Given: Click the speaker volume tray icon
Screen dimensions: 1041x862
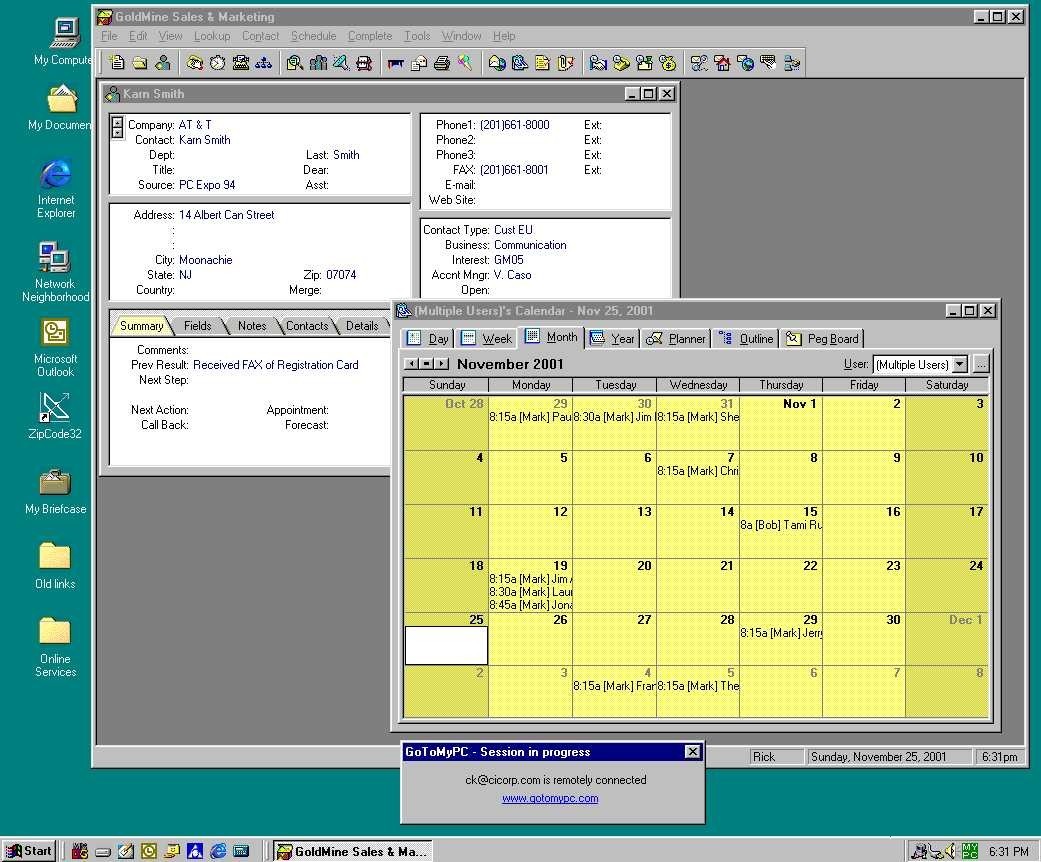Looking at the screenshot, I should click(951, 851).
